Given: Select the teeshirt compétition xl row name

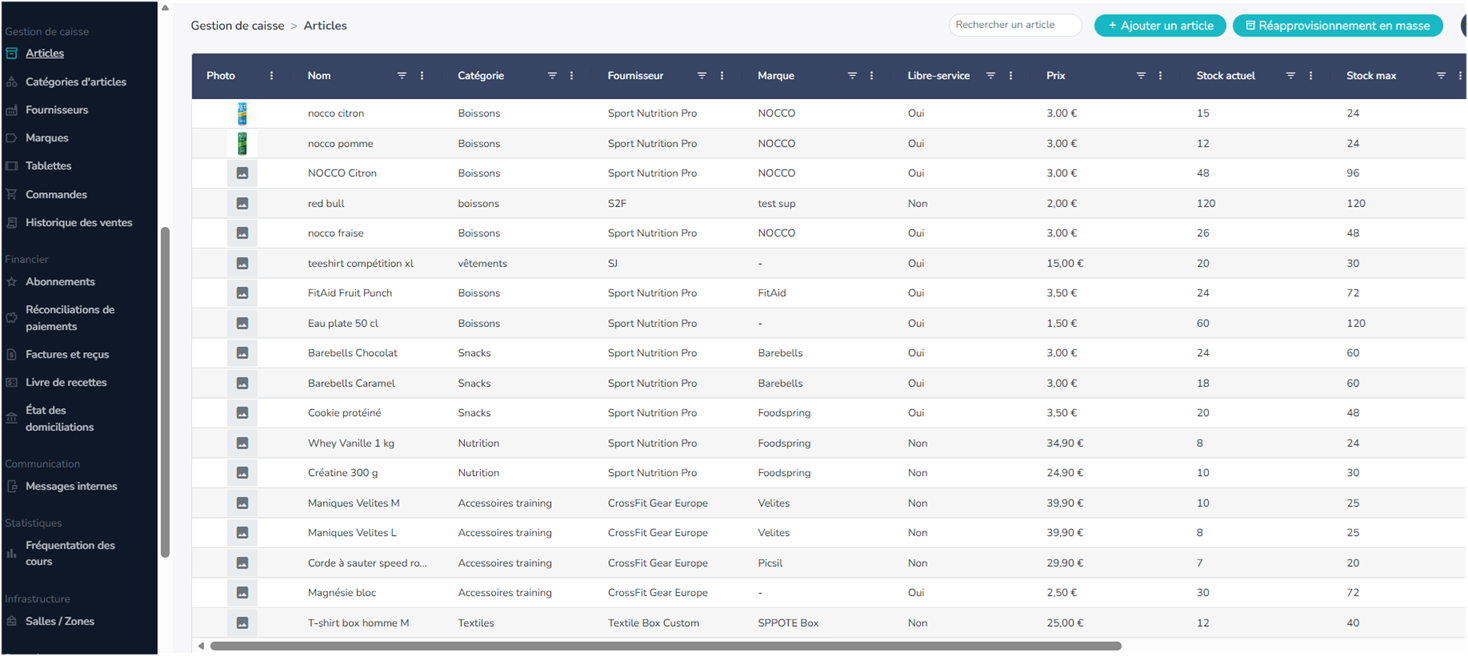Looking at the screenshot, I should point(361,263).
